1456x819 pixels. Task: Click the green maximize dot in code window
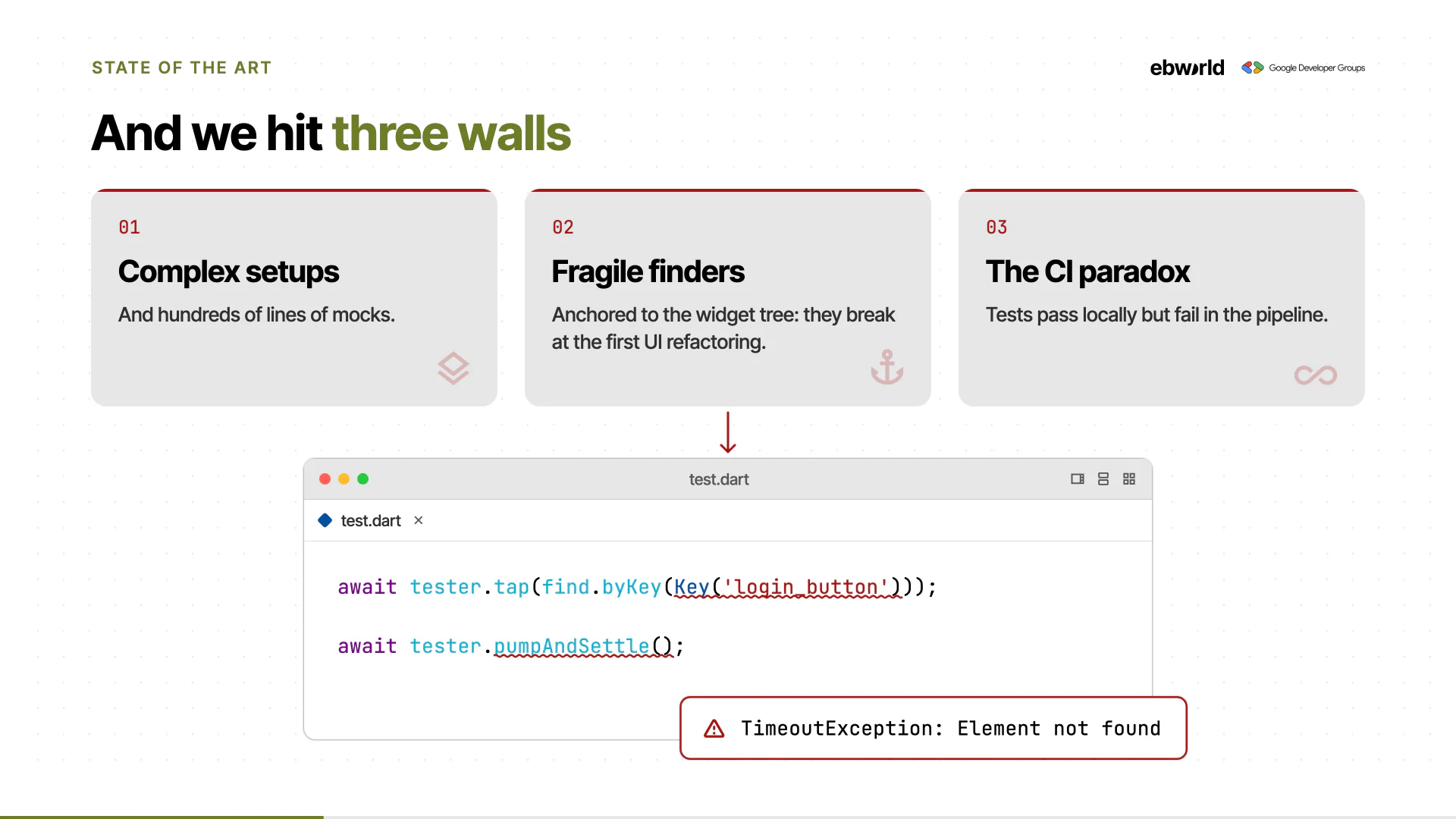(x=363, y=479)
